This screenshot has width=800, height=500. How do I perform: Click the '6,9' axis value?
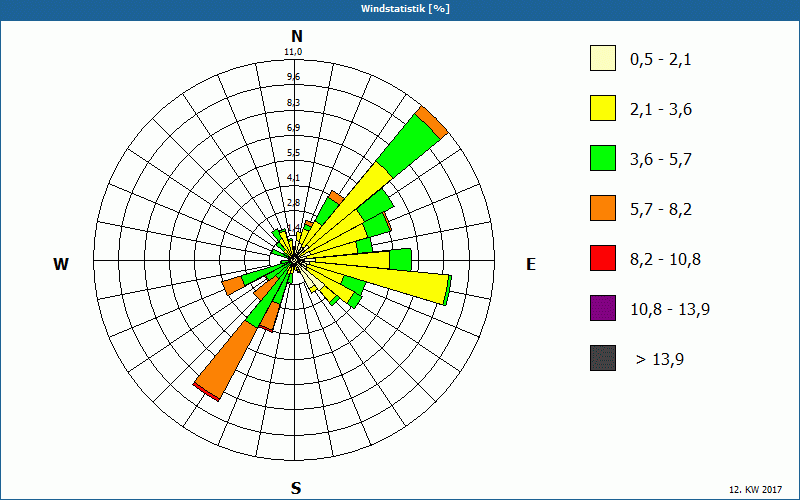[293, 128]
